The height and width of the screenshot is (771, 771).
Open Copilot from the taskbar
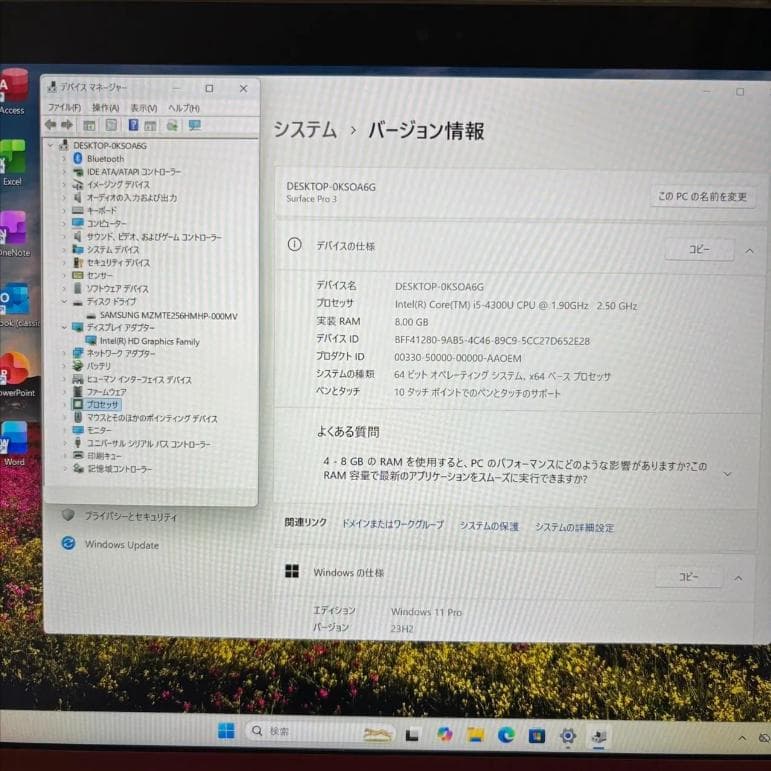click(x=445, y=735)
